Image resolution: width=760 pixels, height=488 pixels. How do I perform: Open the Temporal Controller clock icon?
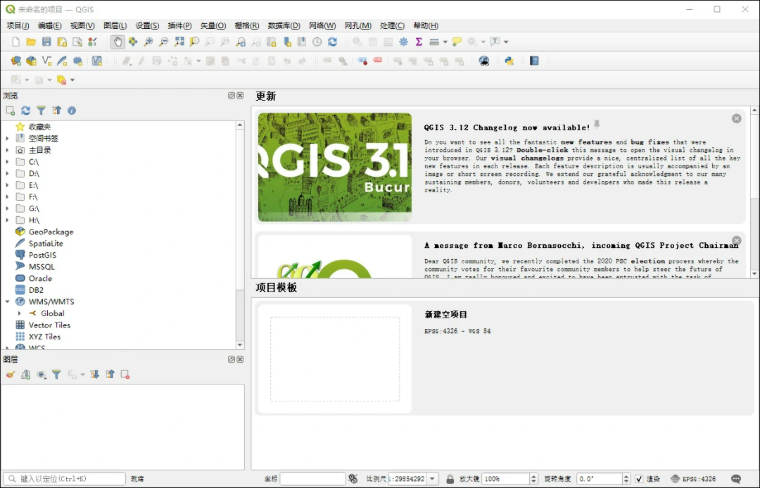click(x=317, y=42)
